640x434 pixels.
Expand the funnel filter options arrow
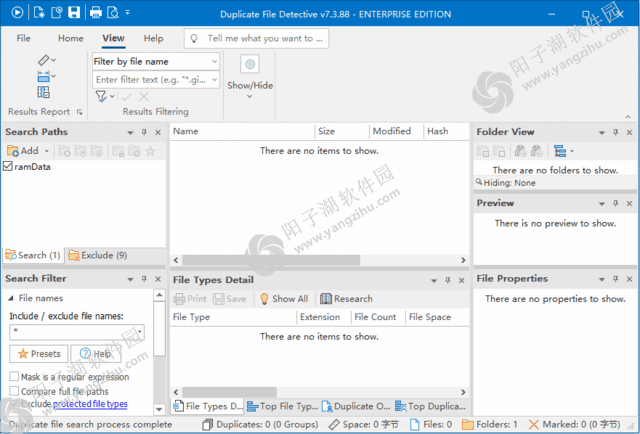pos(112,97)
